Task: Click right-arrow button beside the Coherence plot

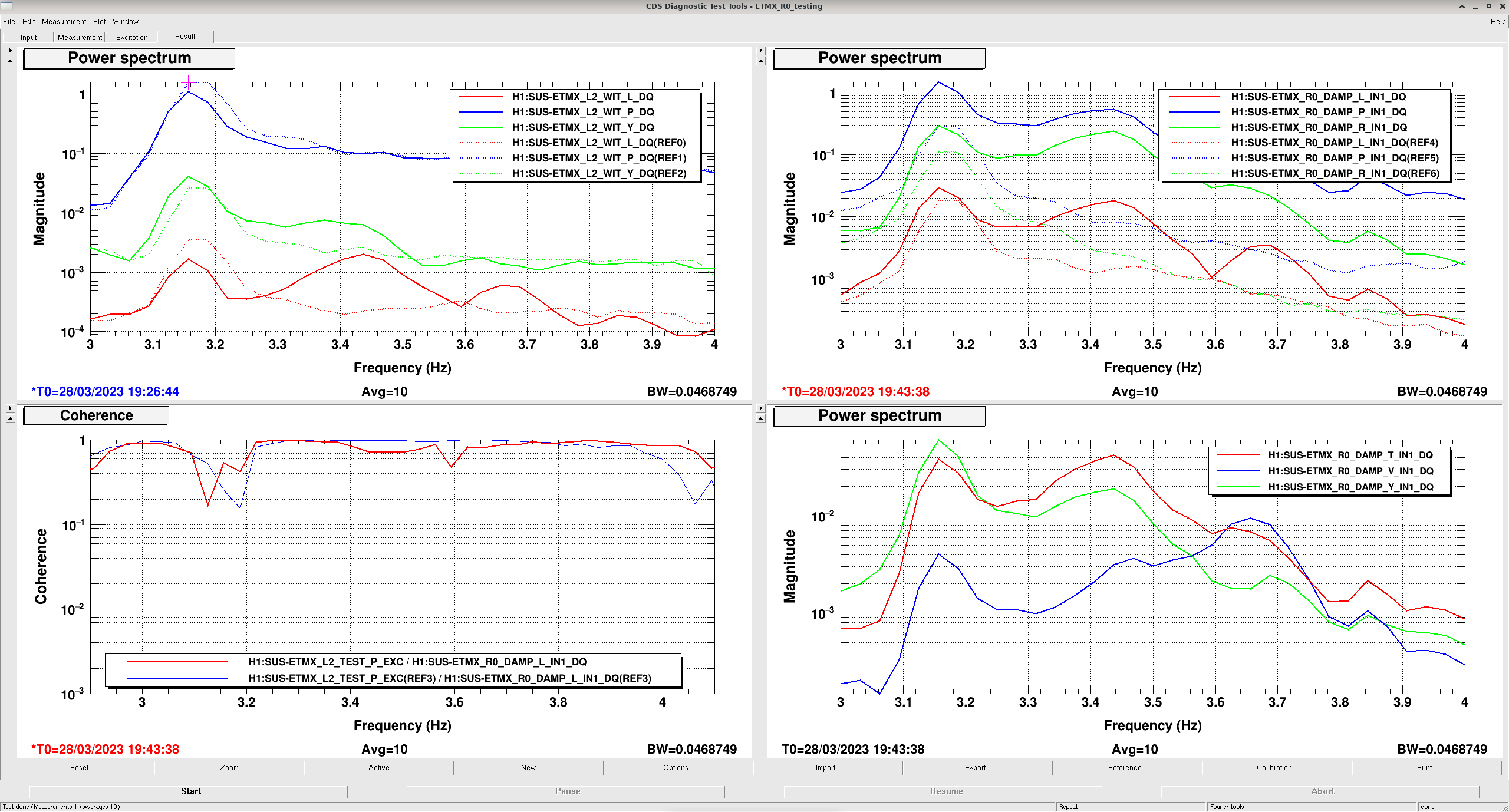Action: (x=10, y=408)
